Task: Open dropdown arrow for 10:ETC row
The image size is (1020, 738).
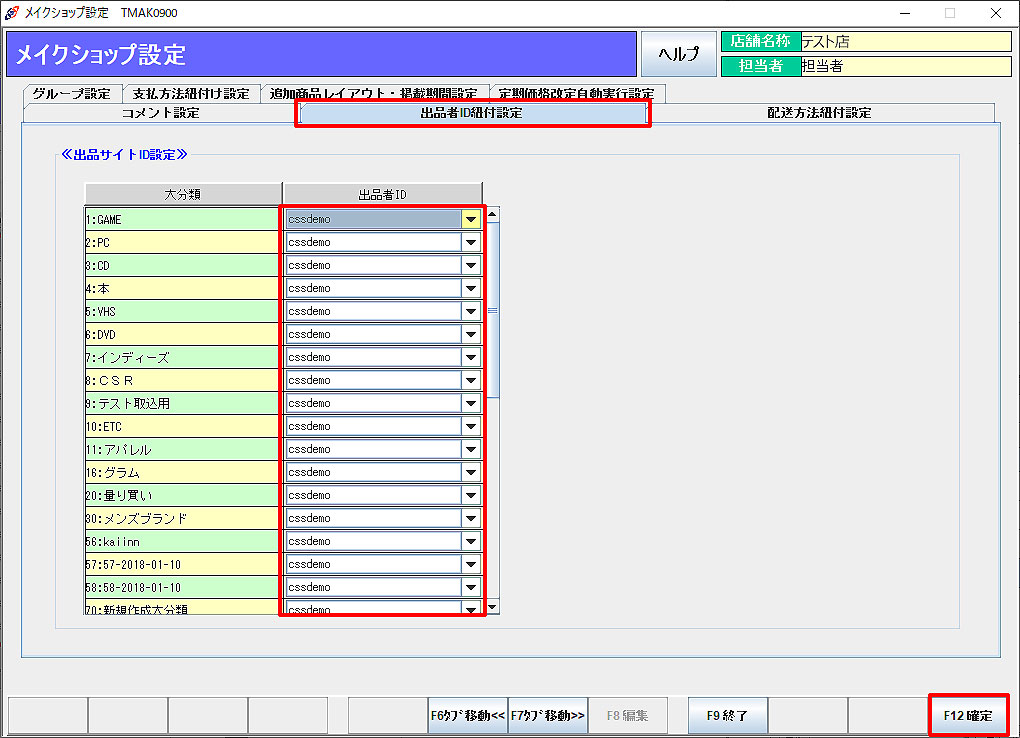Action: coord(470,426)
